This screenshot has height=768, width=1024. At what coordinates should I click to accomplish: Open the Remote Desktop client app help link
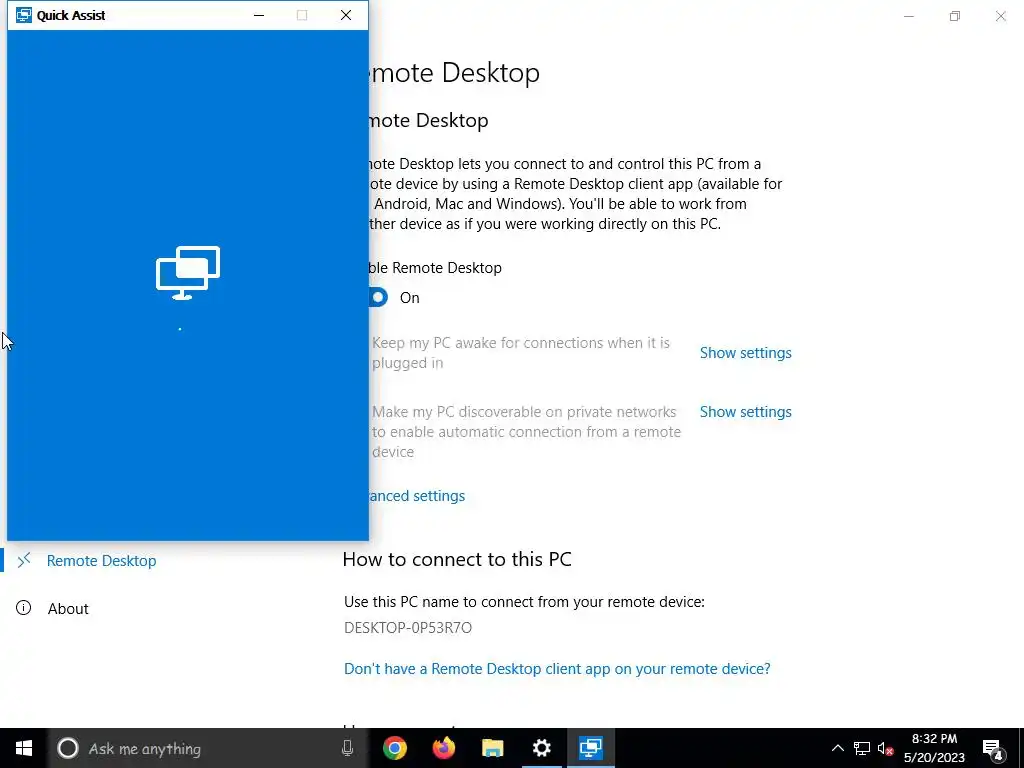click(557, 669)
